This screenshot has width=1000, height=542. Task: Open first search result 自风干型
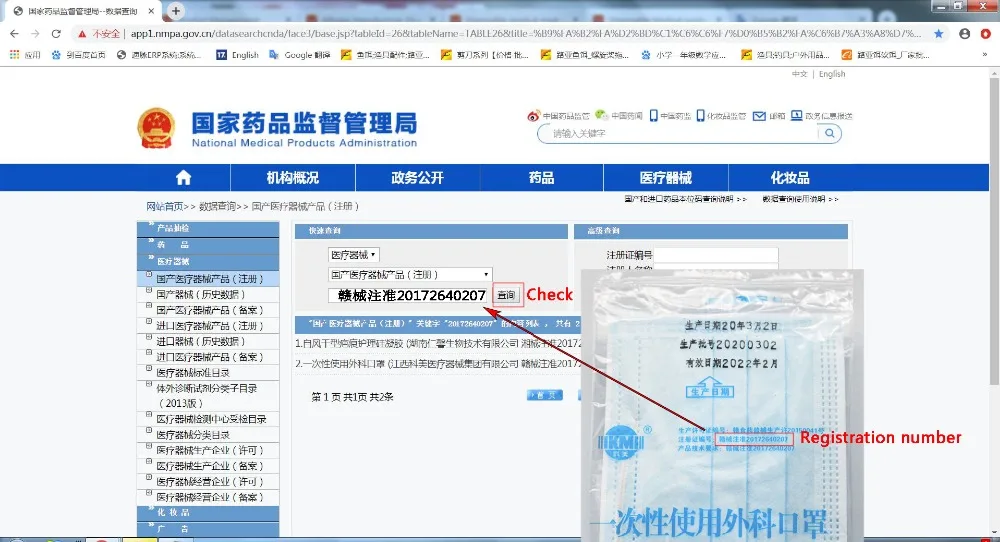click(x=438, y=343)
